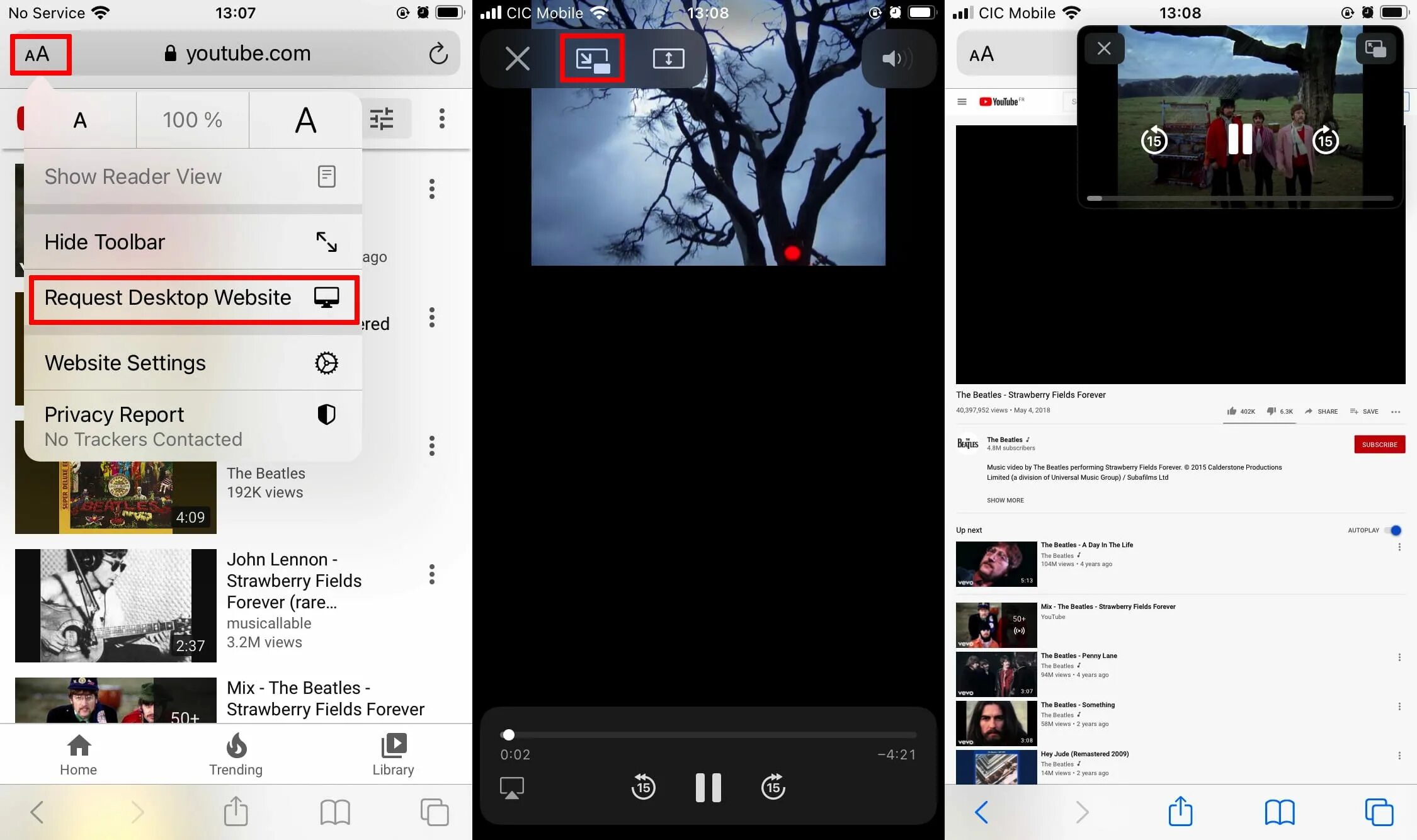Toggle fullscreen video aspect fill
Image resolution: width=1417 pixels, height=840 pixels.
click(668, 59)
